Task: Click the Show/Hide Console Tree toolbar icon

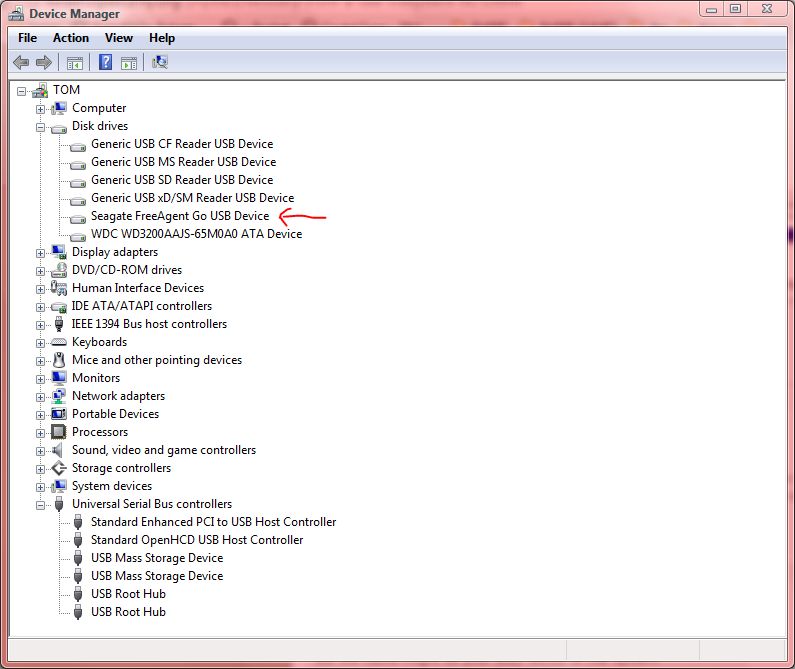Action: tap(75, 63)
